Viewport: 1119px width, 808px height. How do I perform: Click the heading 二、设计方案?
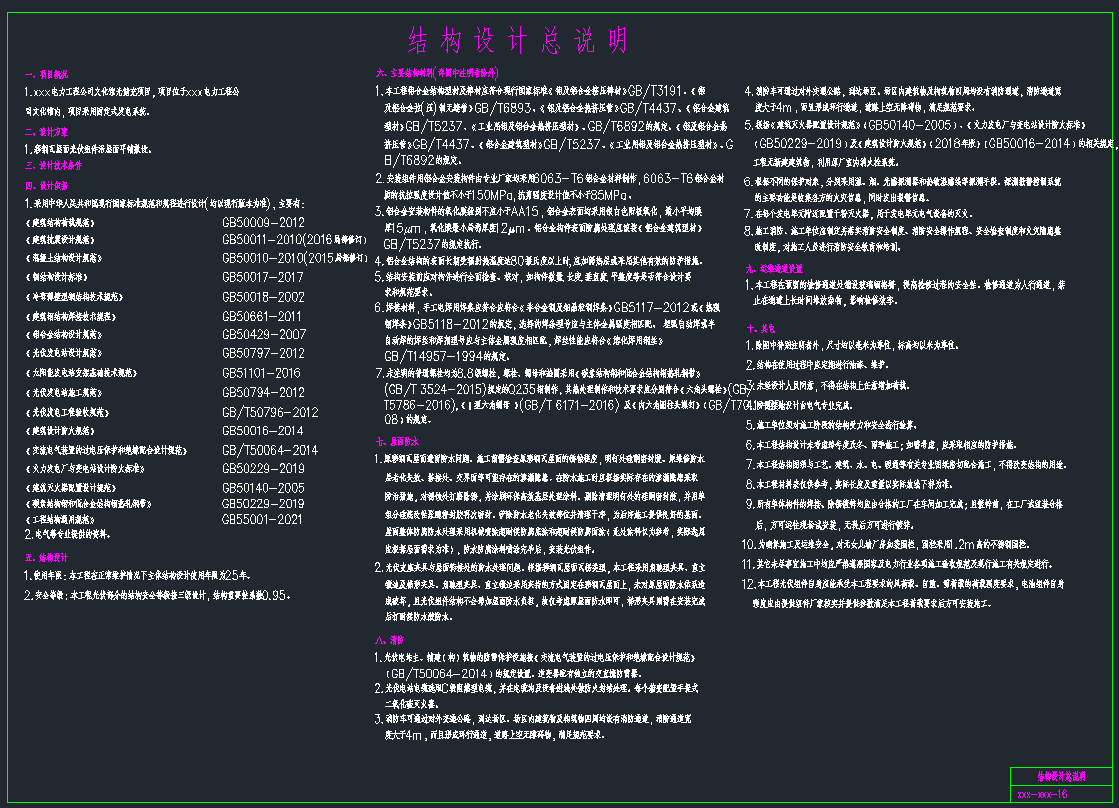[x=46, y=131]
